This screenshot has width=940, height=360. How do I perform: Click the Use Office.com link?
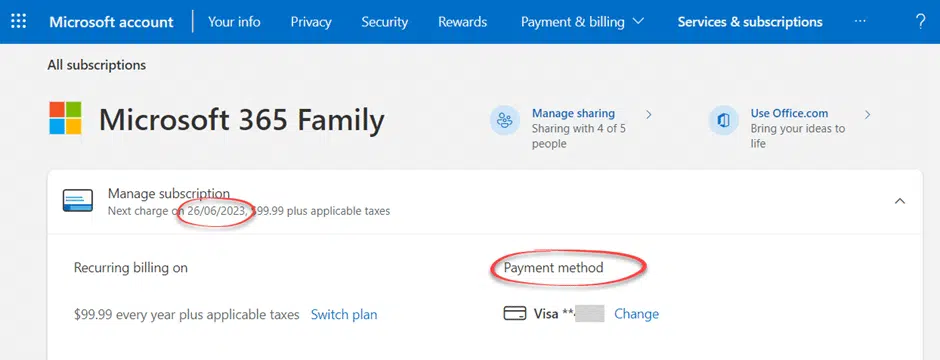coord(790,113)
